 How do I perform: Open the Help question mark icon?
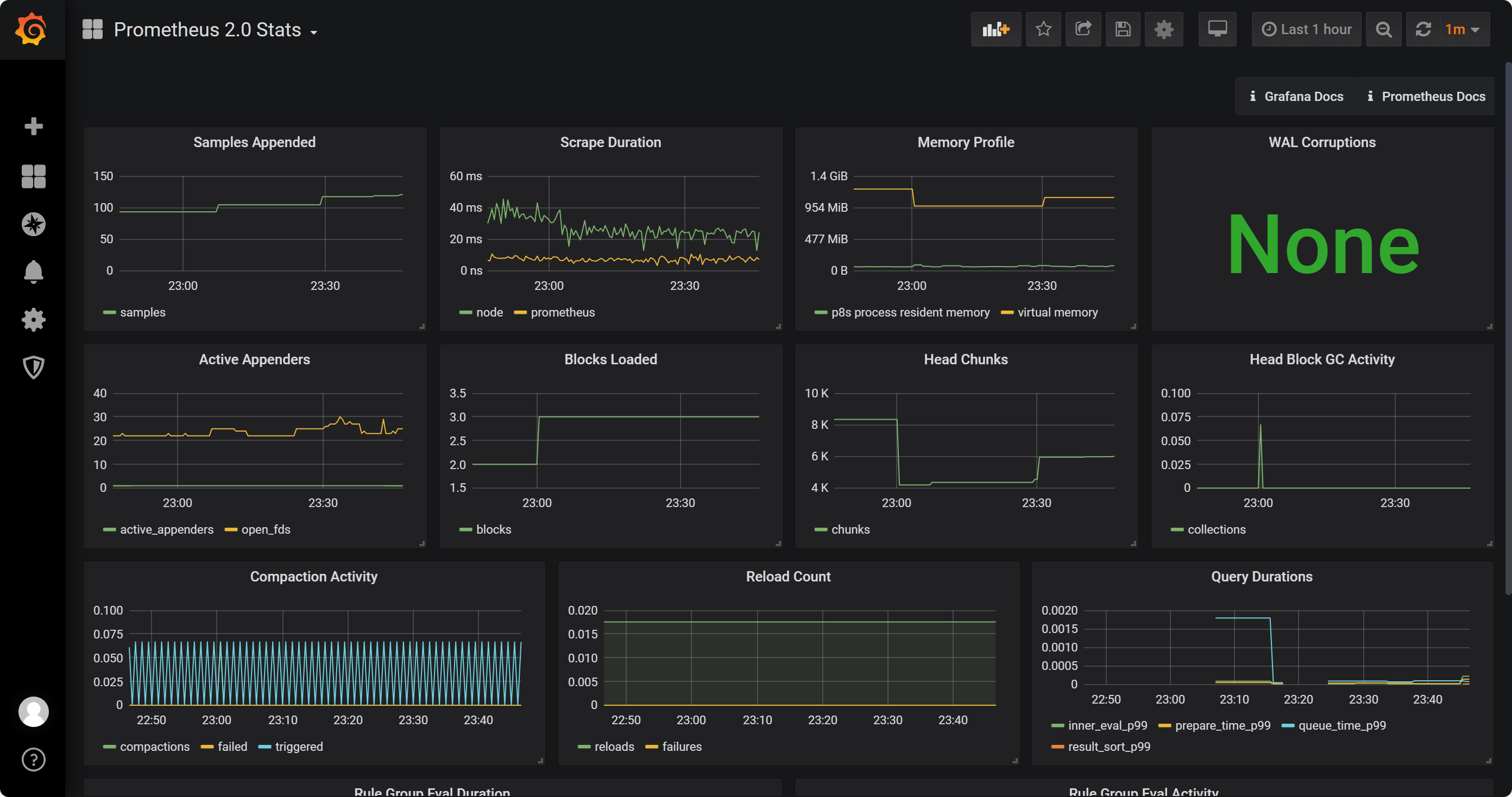point(34,760)
